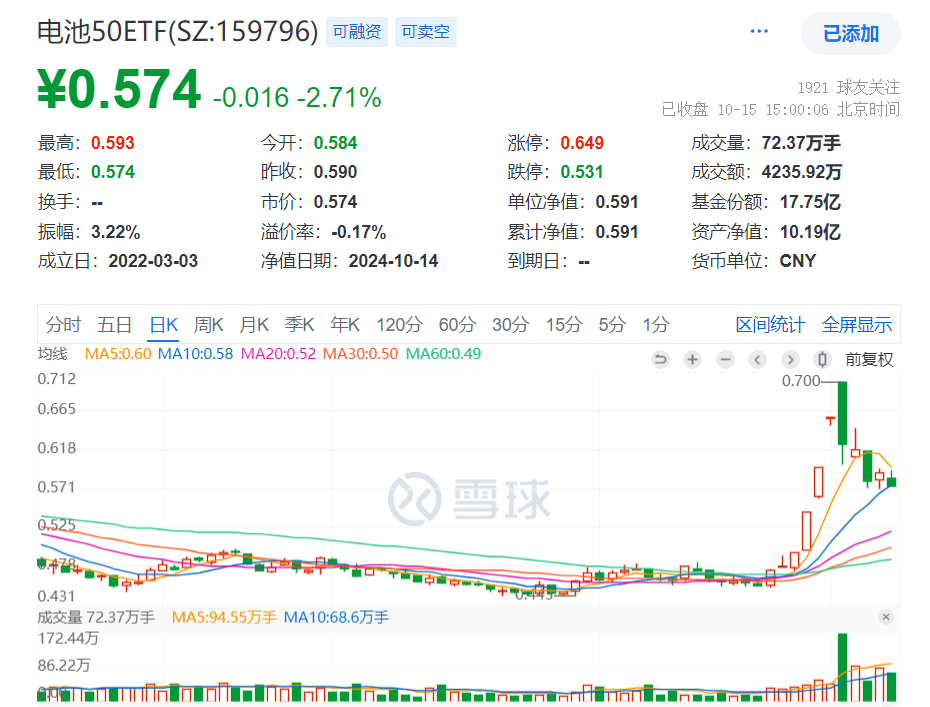Image resolution: width=930 pixels, height=707 pixels.
Task: Pan the chart right using the right chevron icon
Action: coord(790,359)
